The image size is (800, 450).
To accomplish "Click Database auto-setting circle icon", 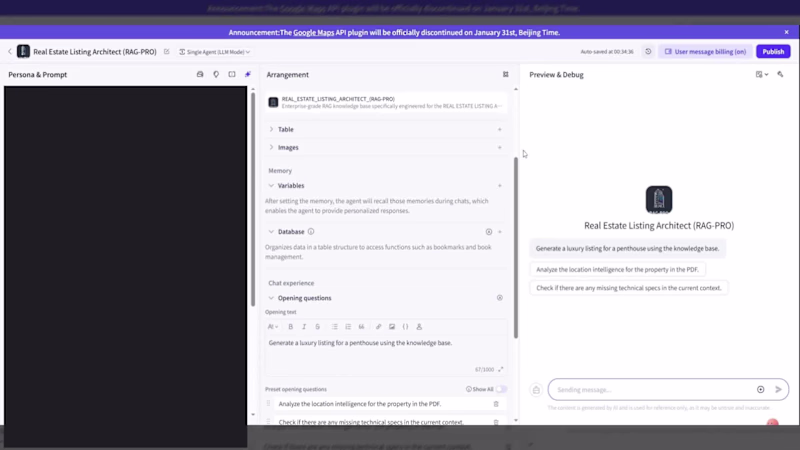I will [489, 232].
